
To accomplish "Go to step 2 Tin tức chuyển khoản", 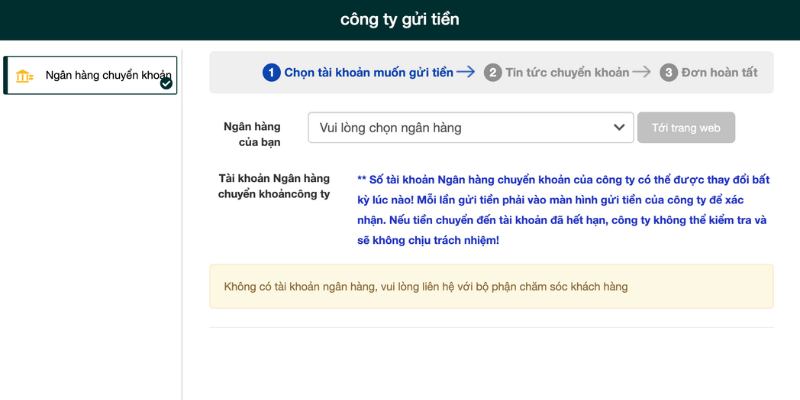I will (x=567, y=72).
